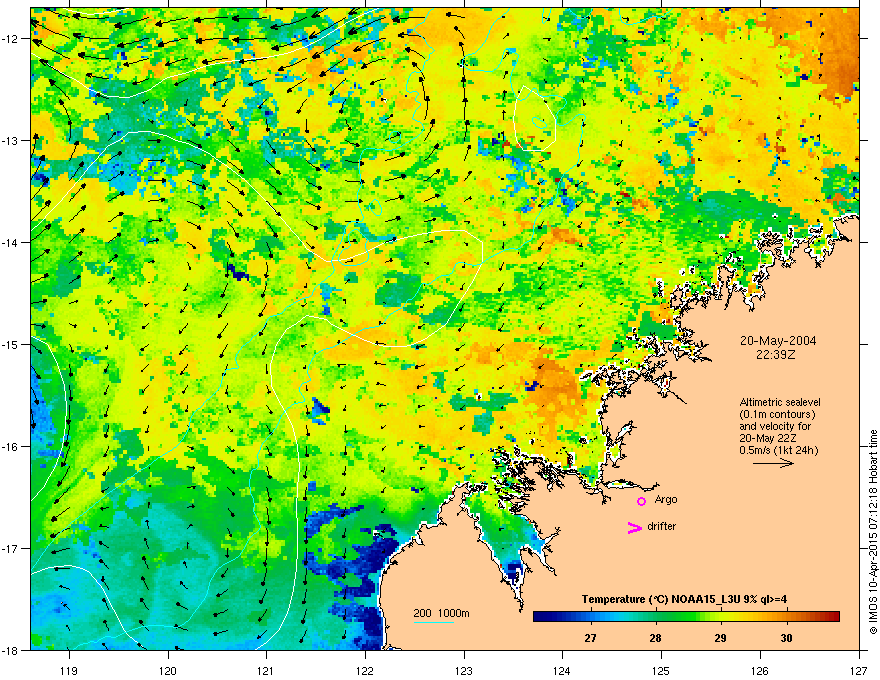The height and width of the screenshot is (680, 880).
Task: Click longitude axis label '127'
Action: tap(859, 671)
